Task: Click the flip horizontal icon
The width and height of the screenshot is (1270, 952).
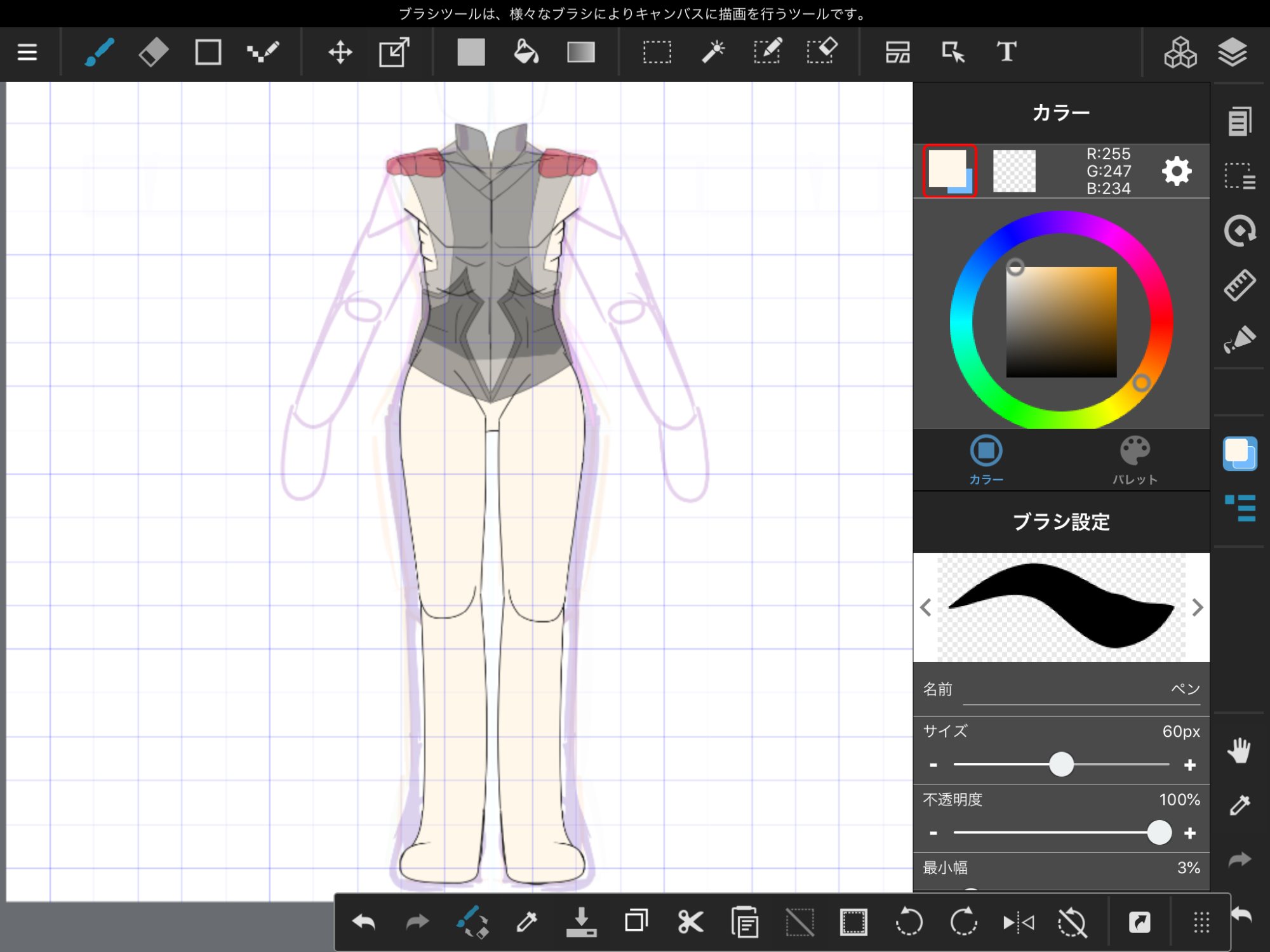Action: (1018, 922)
